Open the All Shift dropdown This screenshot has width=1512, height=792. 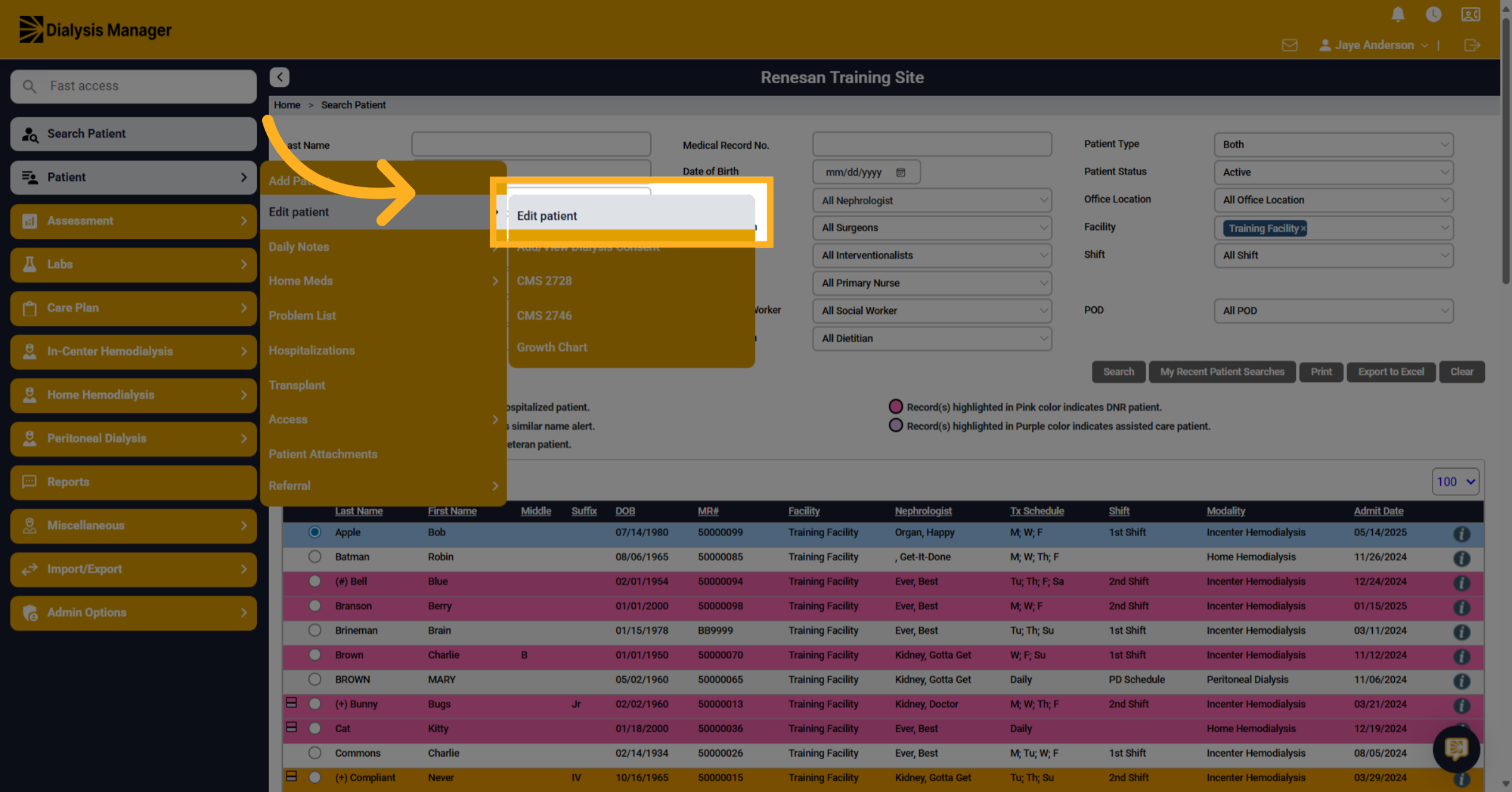[1333, 255]
